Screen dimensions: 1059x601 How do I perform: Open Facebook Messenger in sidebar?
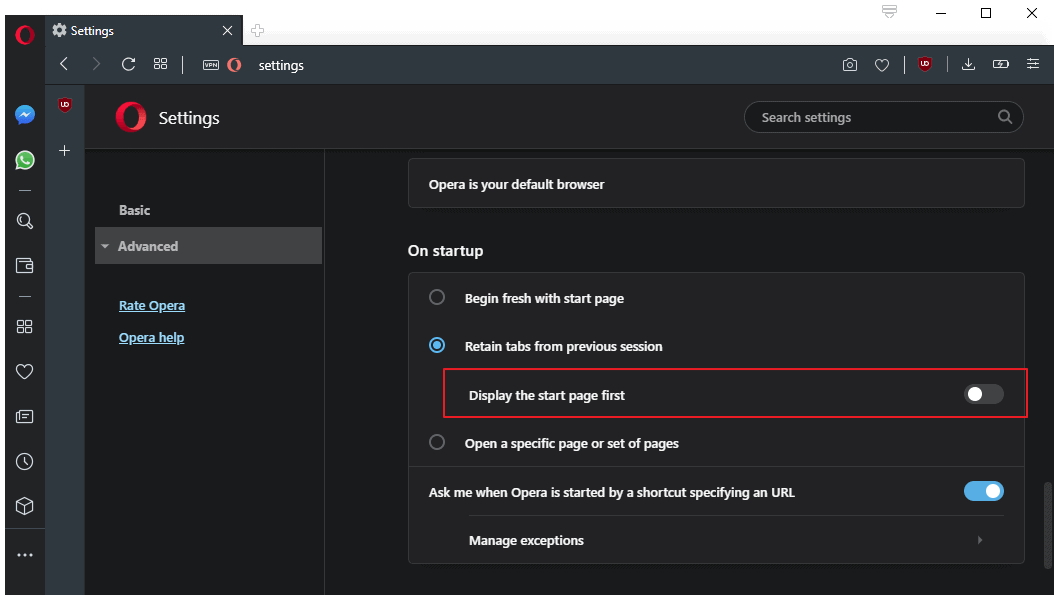tap(25, 115)
